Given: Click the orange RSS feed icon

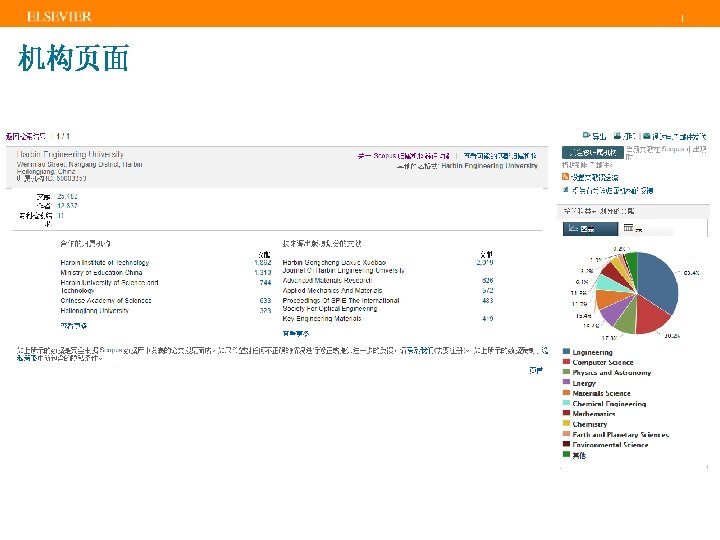Looking at the screenshot, I should [566, 177].
